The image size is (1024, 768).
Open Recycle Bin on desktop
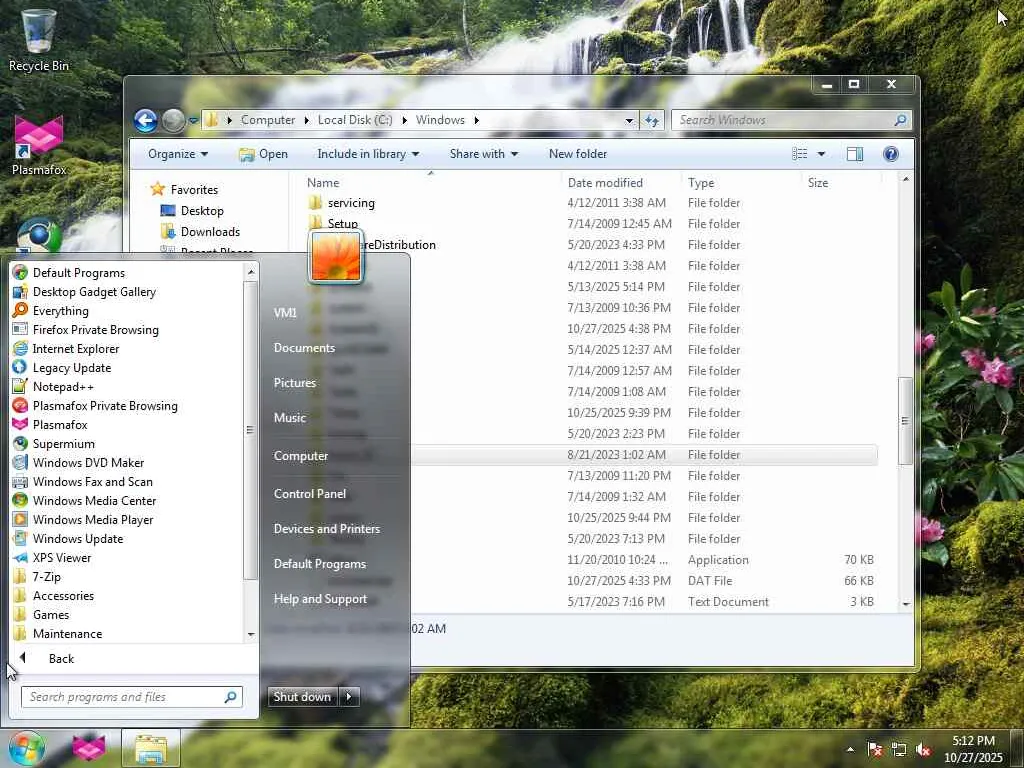coord(39,39)
